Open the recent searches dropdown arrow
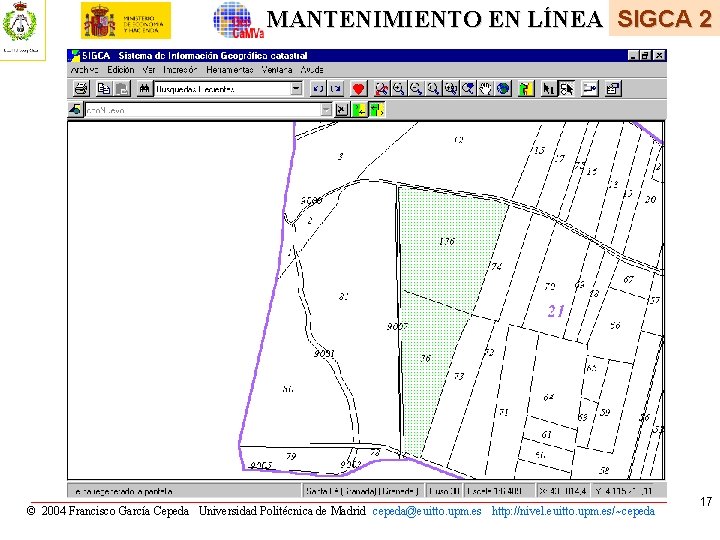The image size is (720, 540). click(297, 88)
